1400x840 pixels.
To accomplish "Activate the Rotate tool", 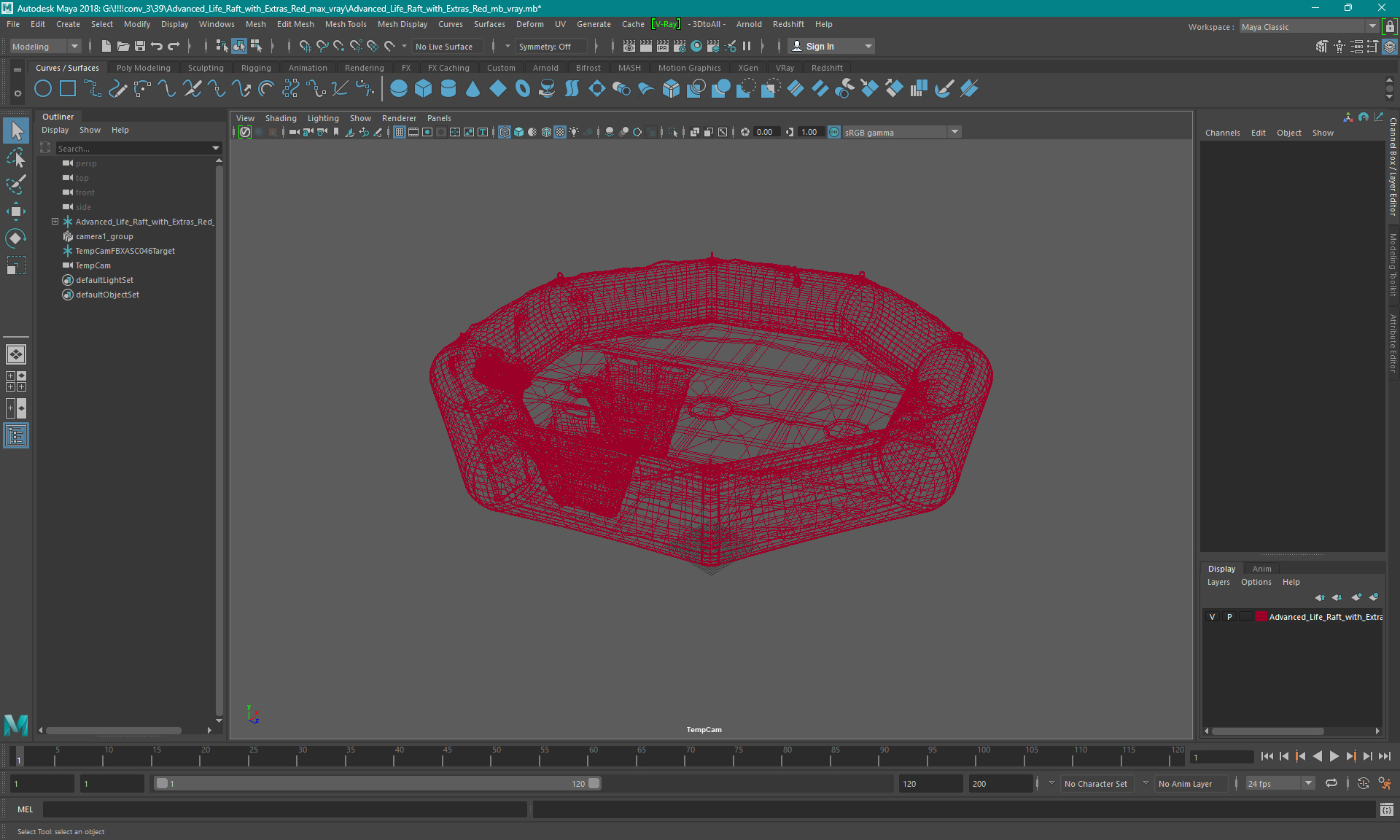I will point(16,238).
